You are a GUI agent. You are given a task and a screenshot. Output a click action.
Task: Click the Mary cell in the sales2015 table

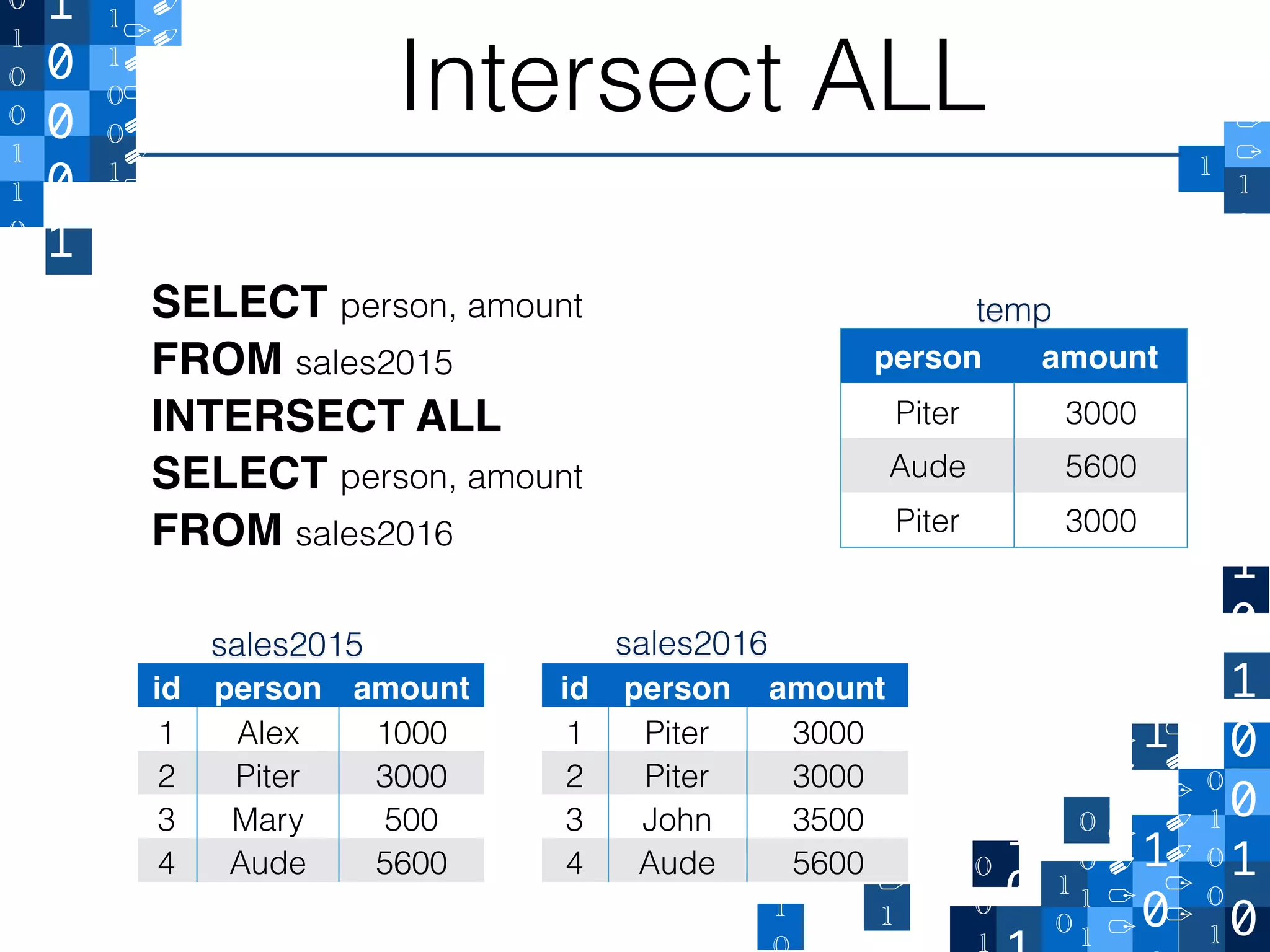pyautogui.click(x=268, y=819)
